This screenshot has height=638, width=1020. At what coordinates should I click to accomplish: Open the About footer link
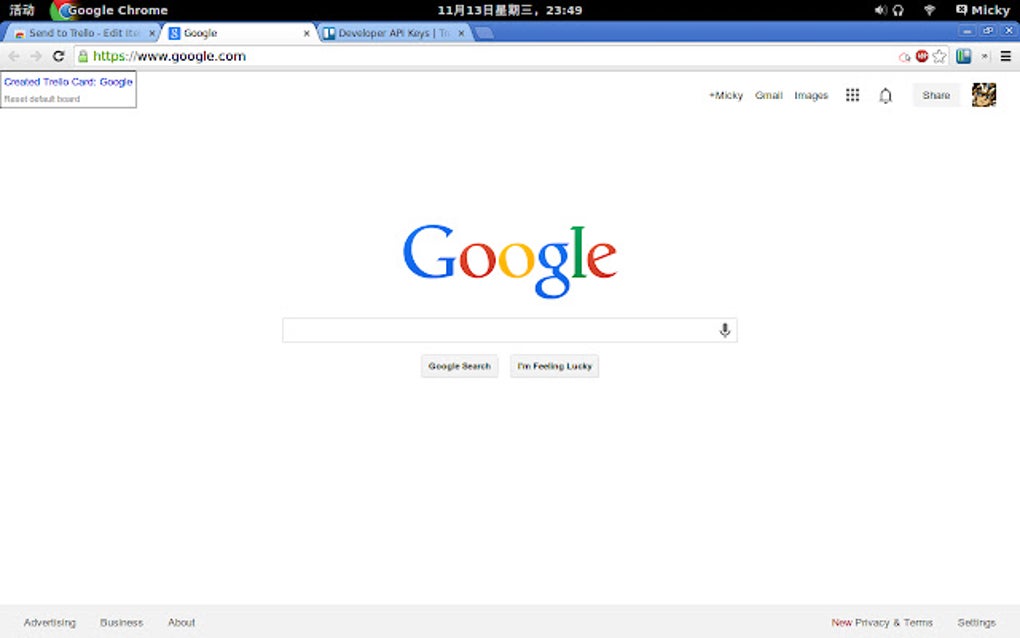pyautogui.click(x=181, y=622)
